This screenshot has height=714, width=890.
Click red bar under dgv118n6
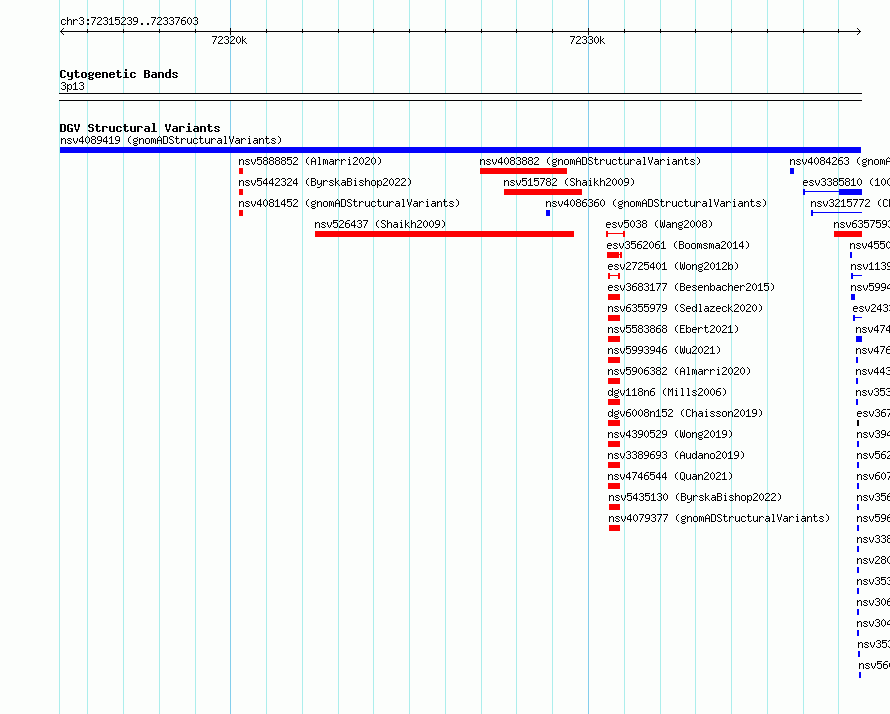pyautogui.click(x=614, y=402)
